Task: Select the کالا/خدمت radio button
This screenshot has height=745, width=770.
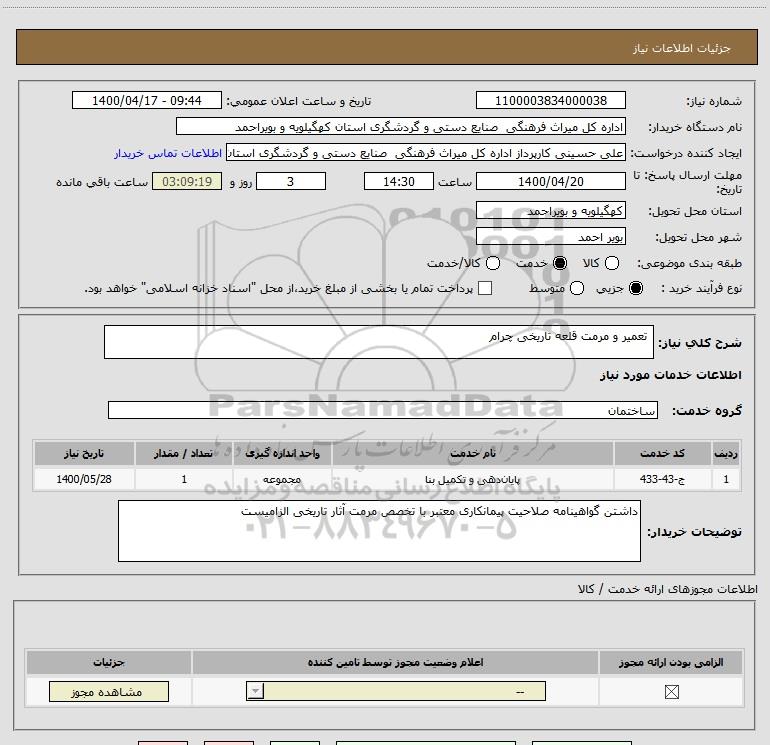Action: click(x=493, y=263)
